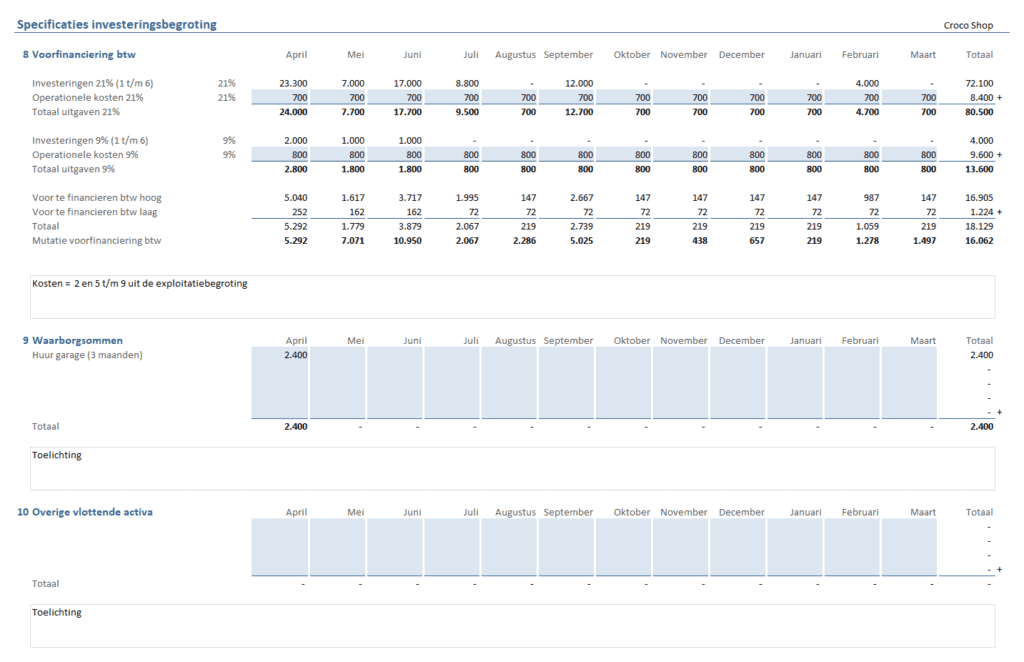Click the Huur garage (3 maanden) label
This screenshot has height=662, width=1024.
click(x=88, y=355)
